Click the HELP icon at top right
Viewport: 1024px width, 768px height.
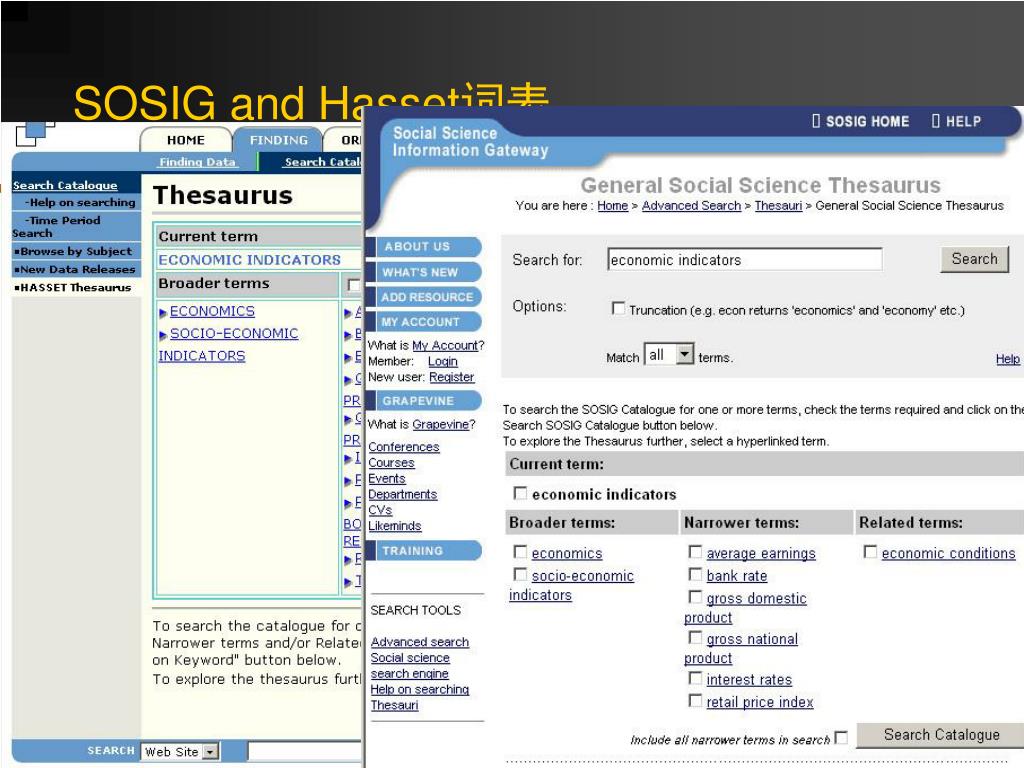[x=956, y=121]
